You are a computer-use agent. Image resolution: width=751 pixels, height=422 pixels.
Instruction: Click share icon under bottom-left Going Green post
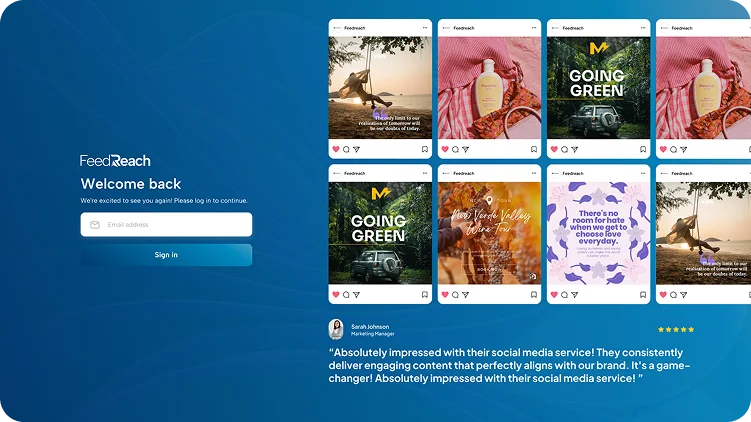point(356,295)
